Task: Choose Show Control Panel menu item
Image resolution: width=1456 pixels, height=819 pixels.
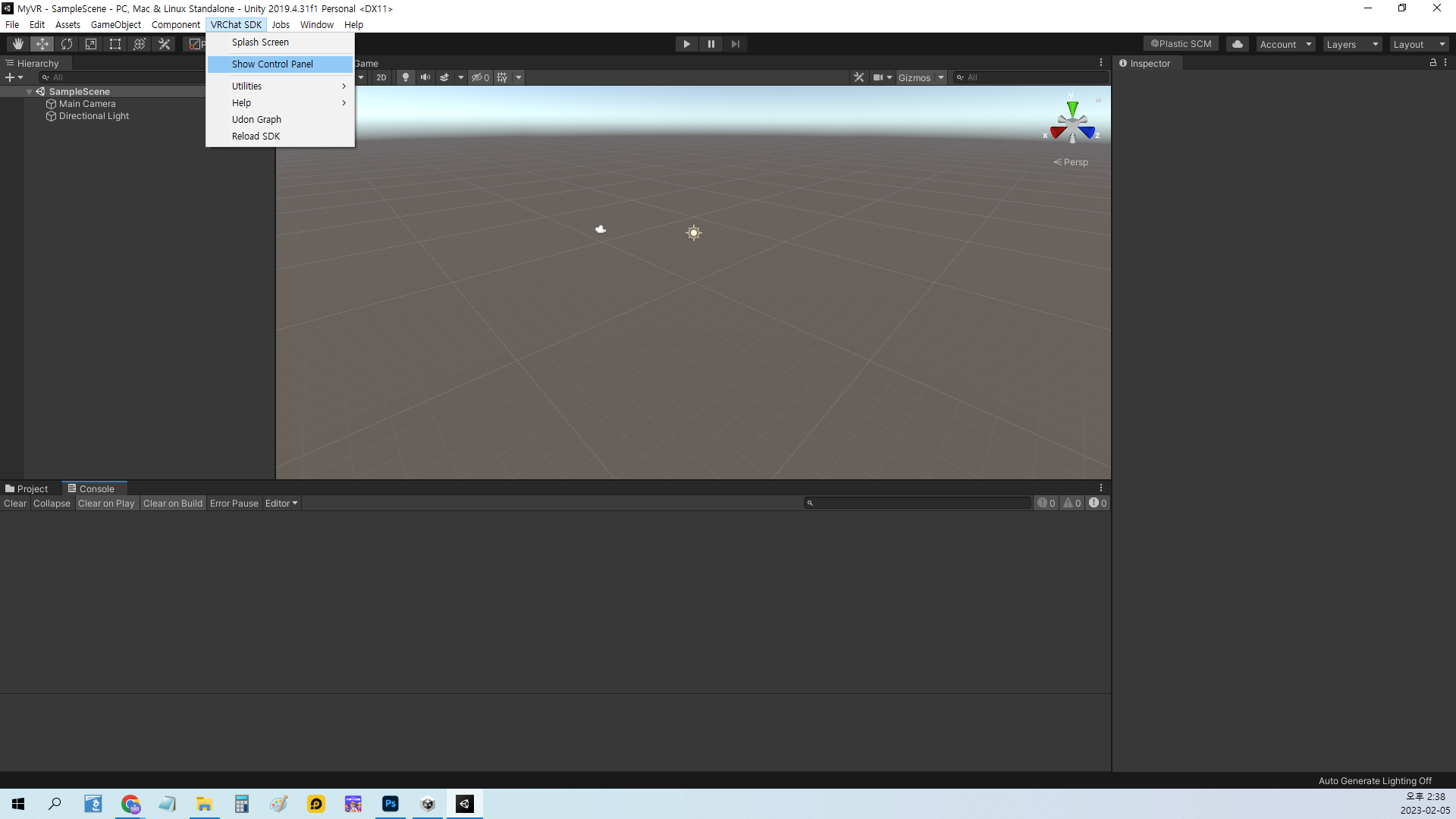Action: pos(272,64)
